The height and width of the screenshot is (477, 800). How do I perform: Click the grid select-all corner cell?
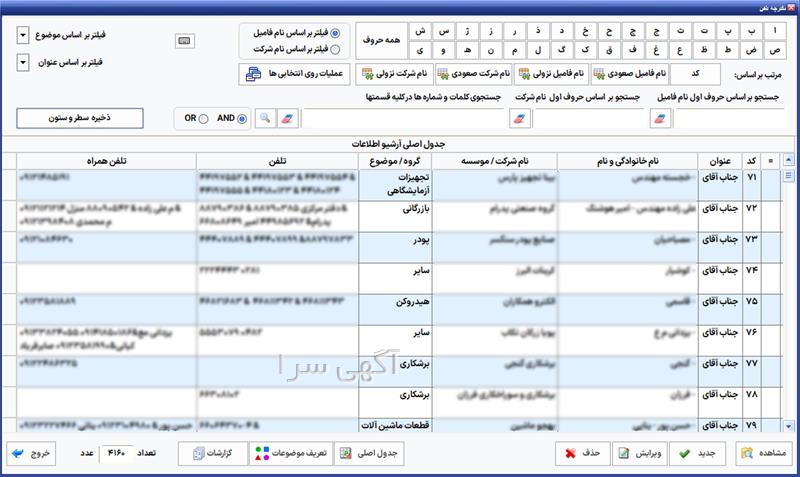tap(770, 161)
